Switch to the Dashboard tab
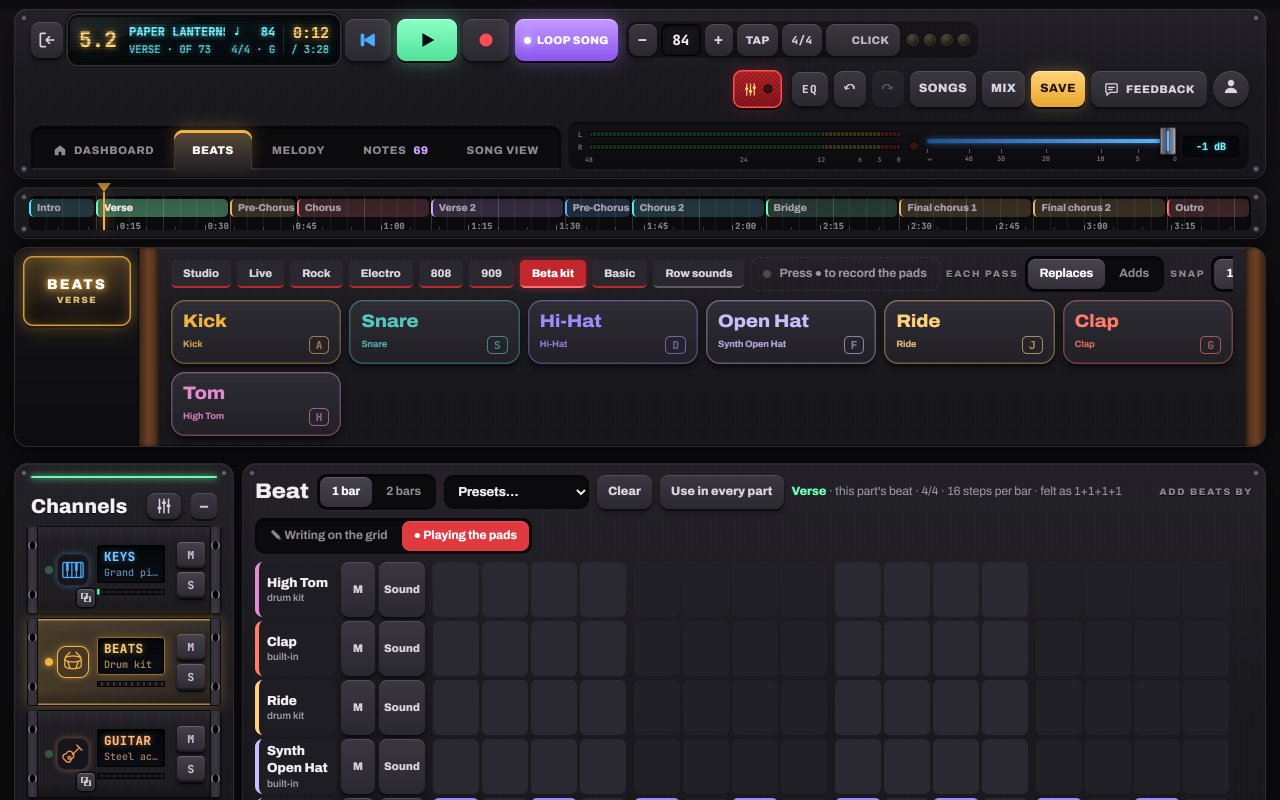1280x800 pixels. point(104,150)
